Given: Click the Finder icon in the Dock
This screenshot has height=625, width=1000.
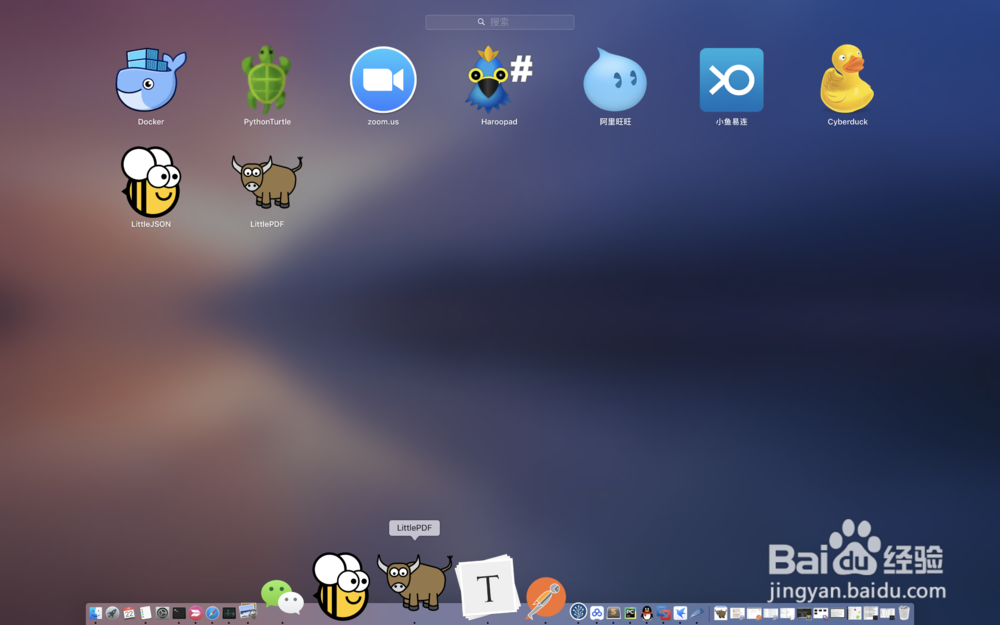Looking at the screenshot, I should 96,613.
